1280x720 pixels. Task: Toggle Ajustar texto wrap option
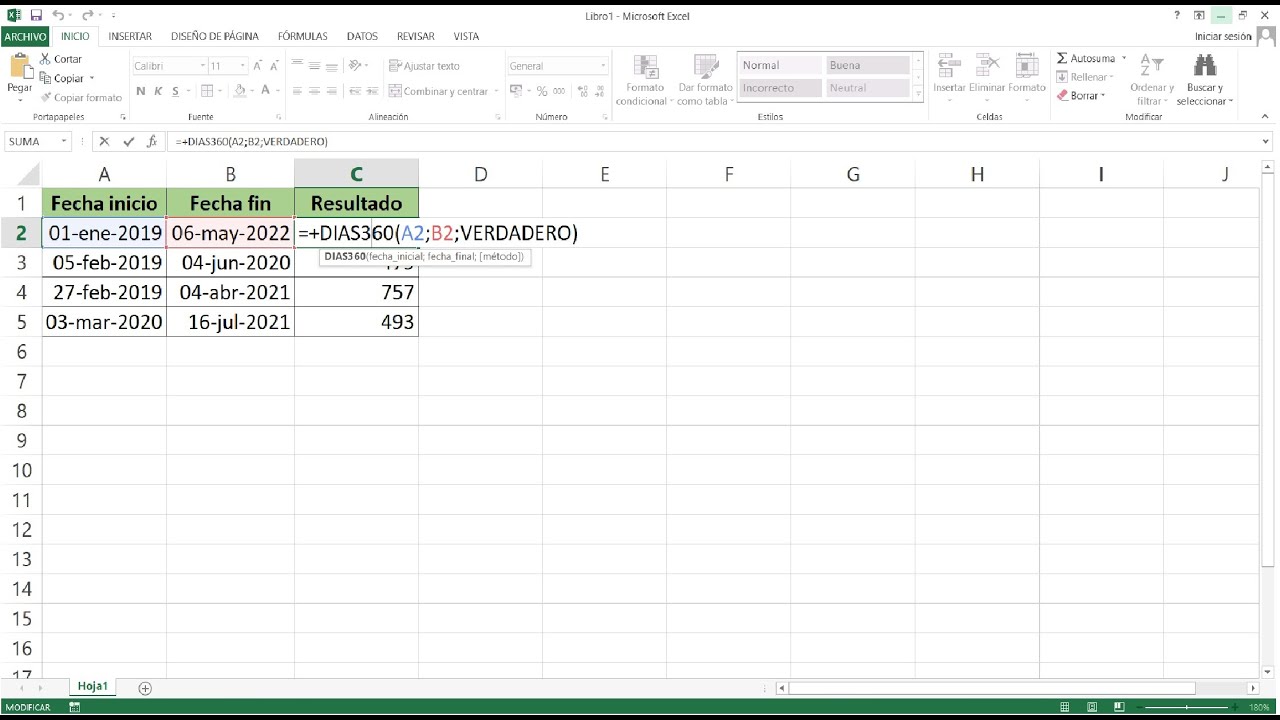click(425, 66)
